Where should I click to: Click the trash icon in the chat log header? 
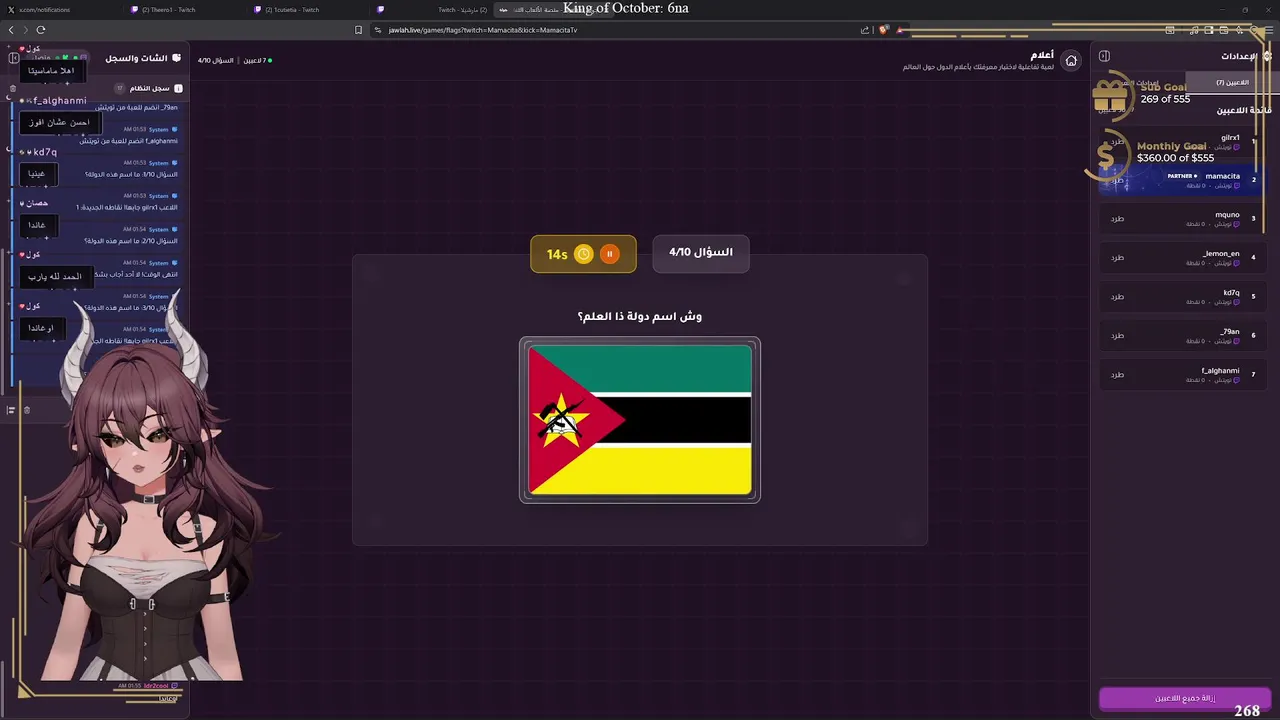coord(13,88)
